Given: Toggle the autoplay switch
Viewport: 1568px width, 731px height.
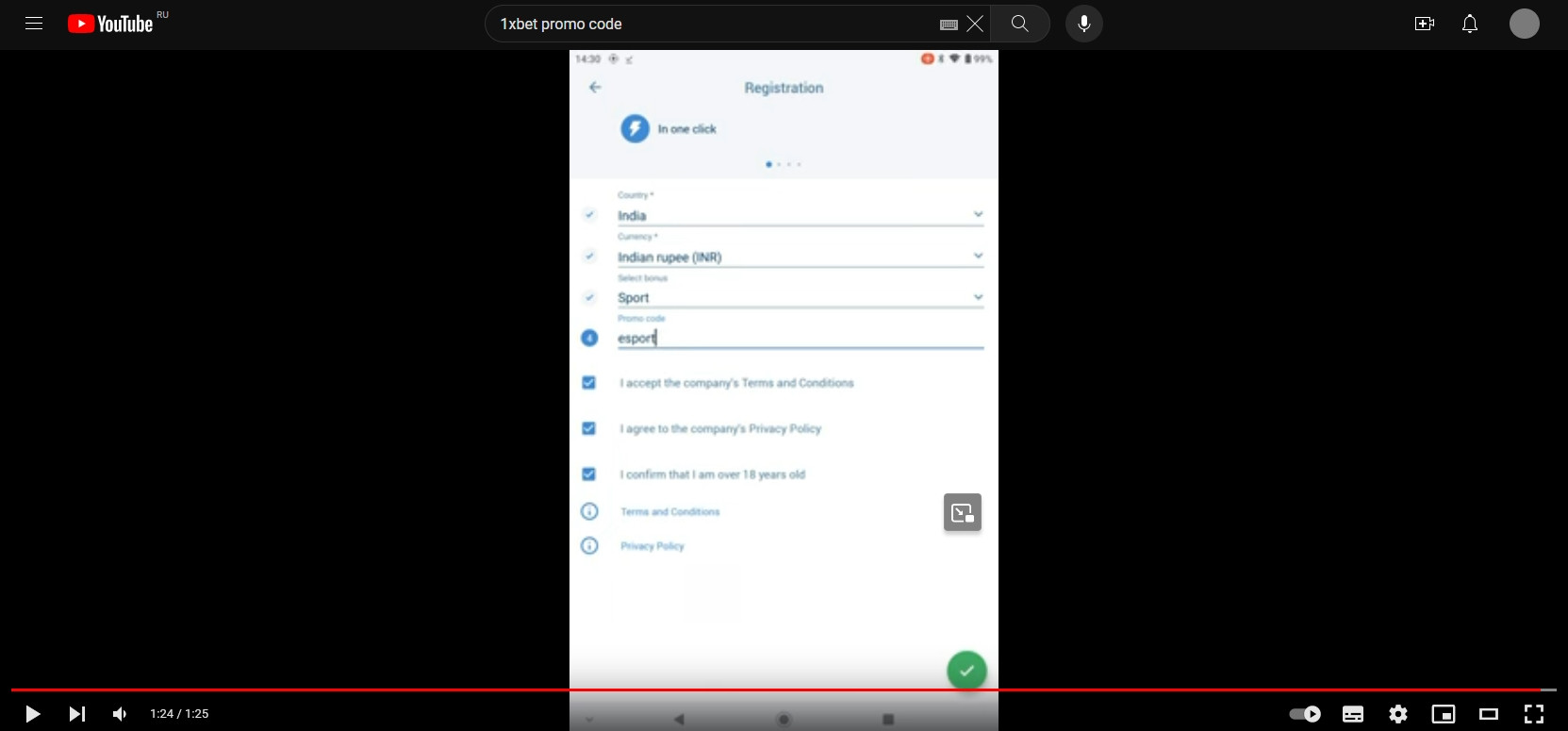Looking at the screenshot, I should tap(1305, 714).
